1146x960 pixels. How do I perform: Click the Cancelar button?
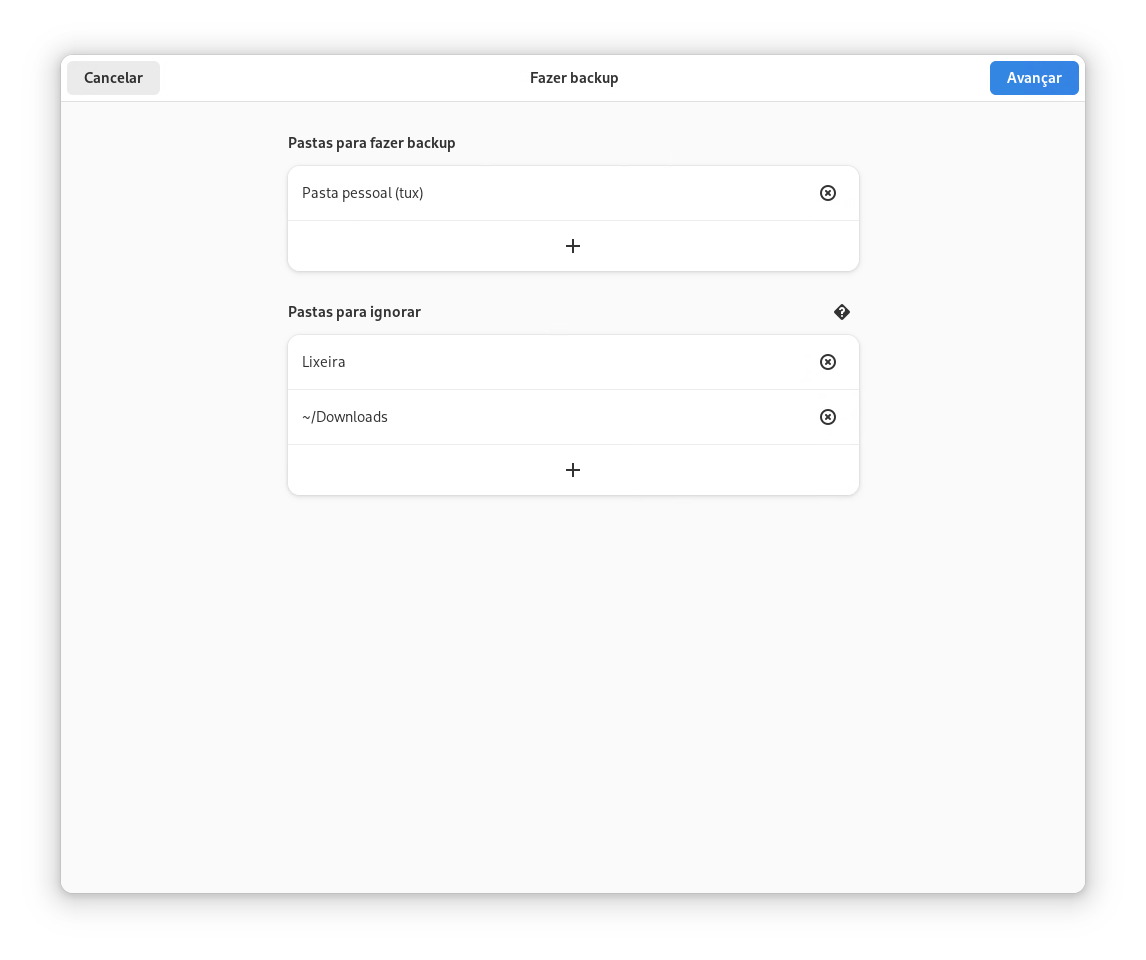[113, 78]
